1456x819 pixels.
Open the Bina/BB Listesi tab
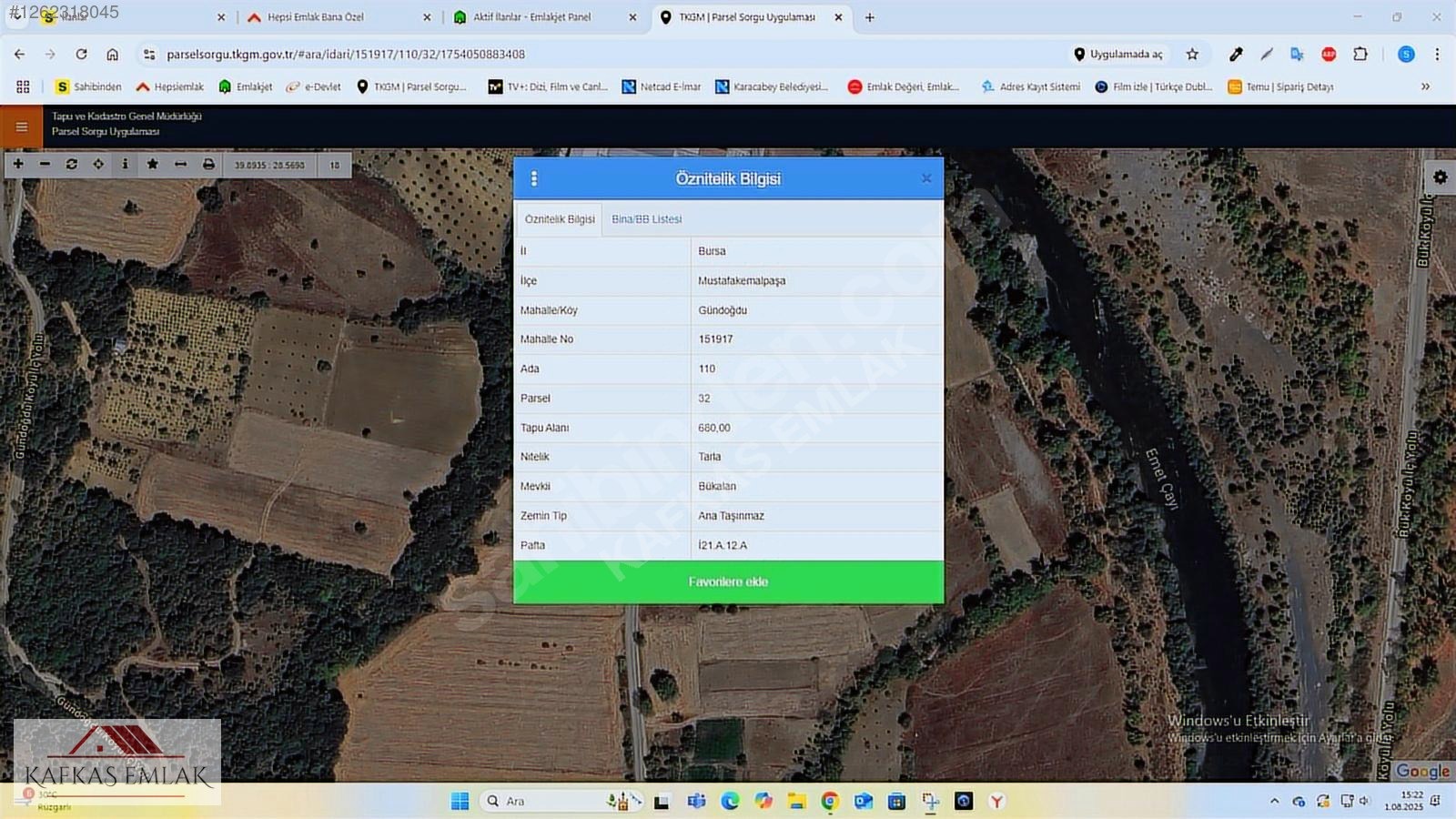coord(647,219)
